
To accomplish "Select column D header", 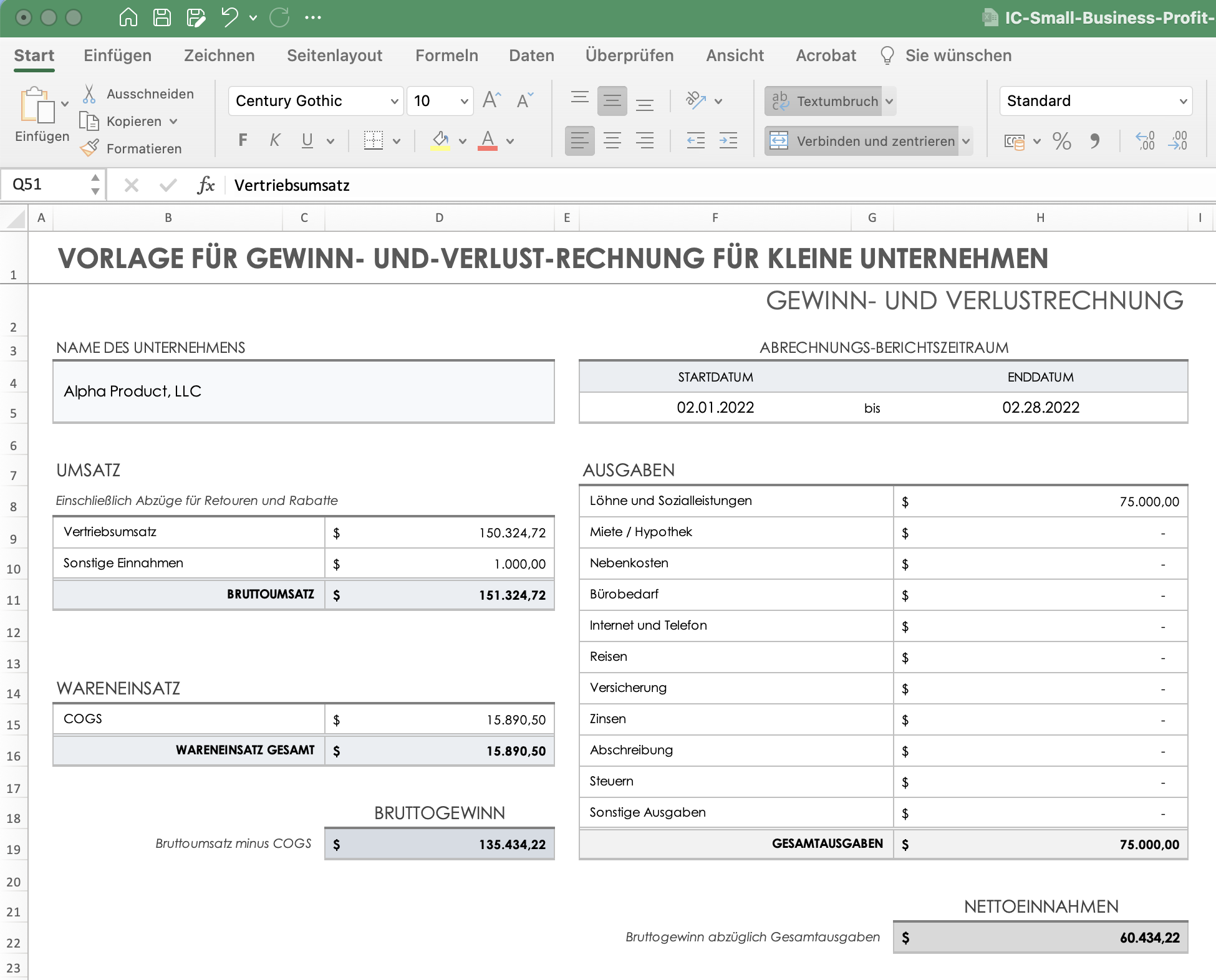I will tap(440, 218).
